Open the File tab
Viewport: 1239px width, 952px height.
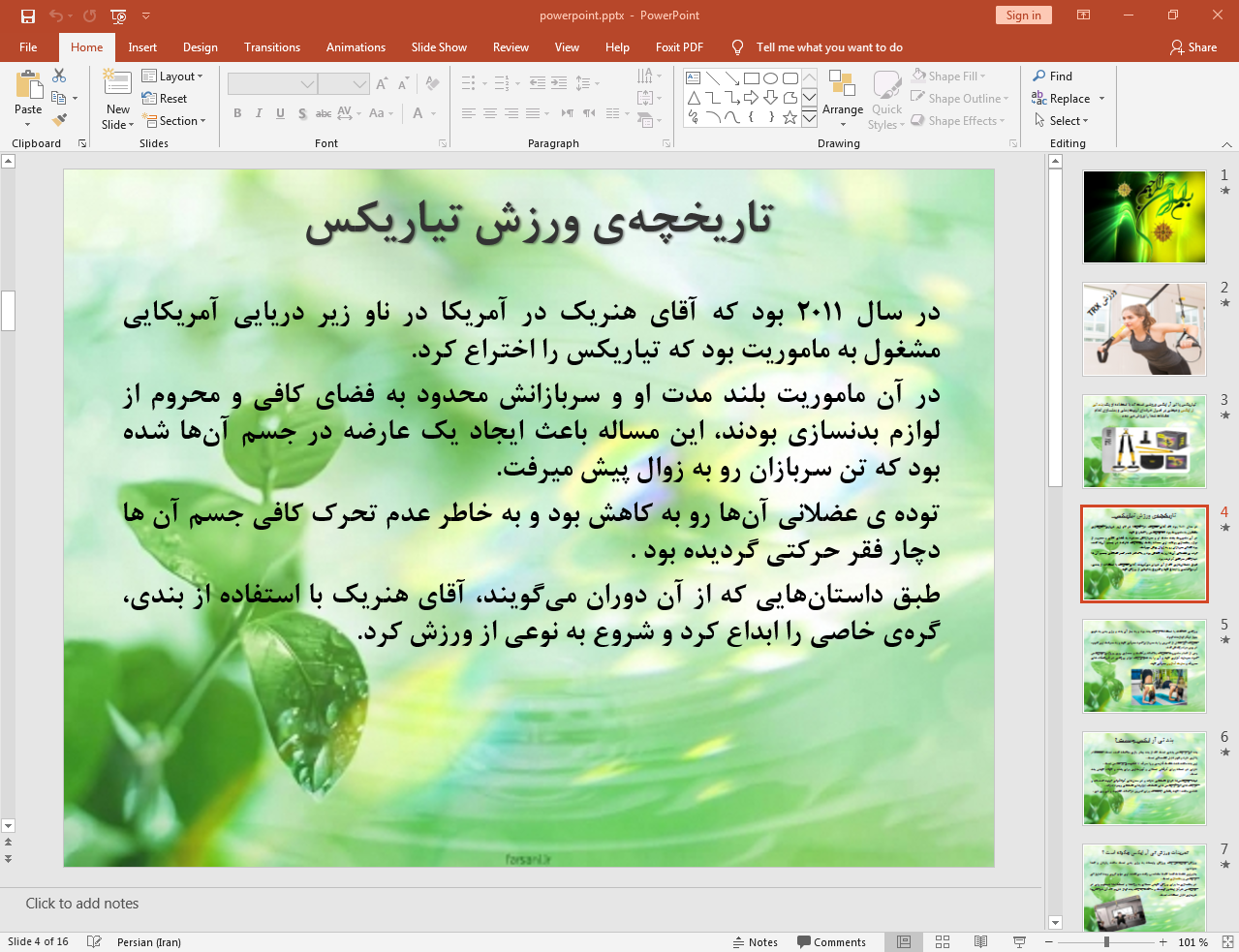(x=28, y=46)
